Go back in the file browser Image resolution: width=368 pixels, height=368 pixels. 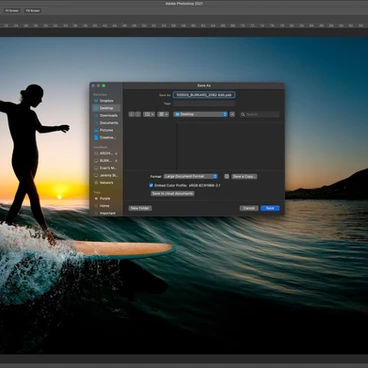pos(131,114)
